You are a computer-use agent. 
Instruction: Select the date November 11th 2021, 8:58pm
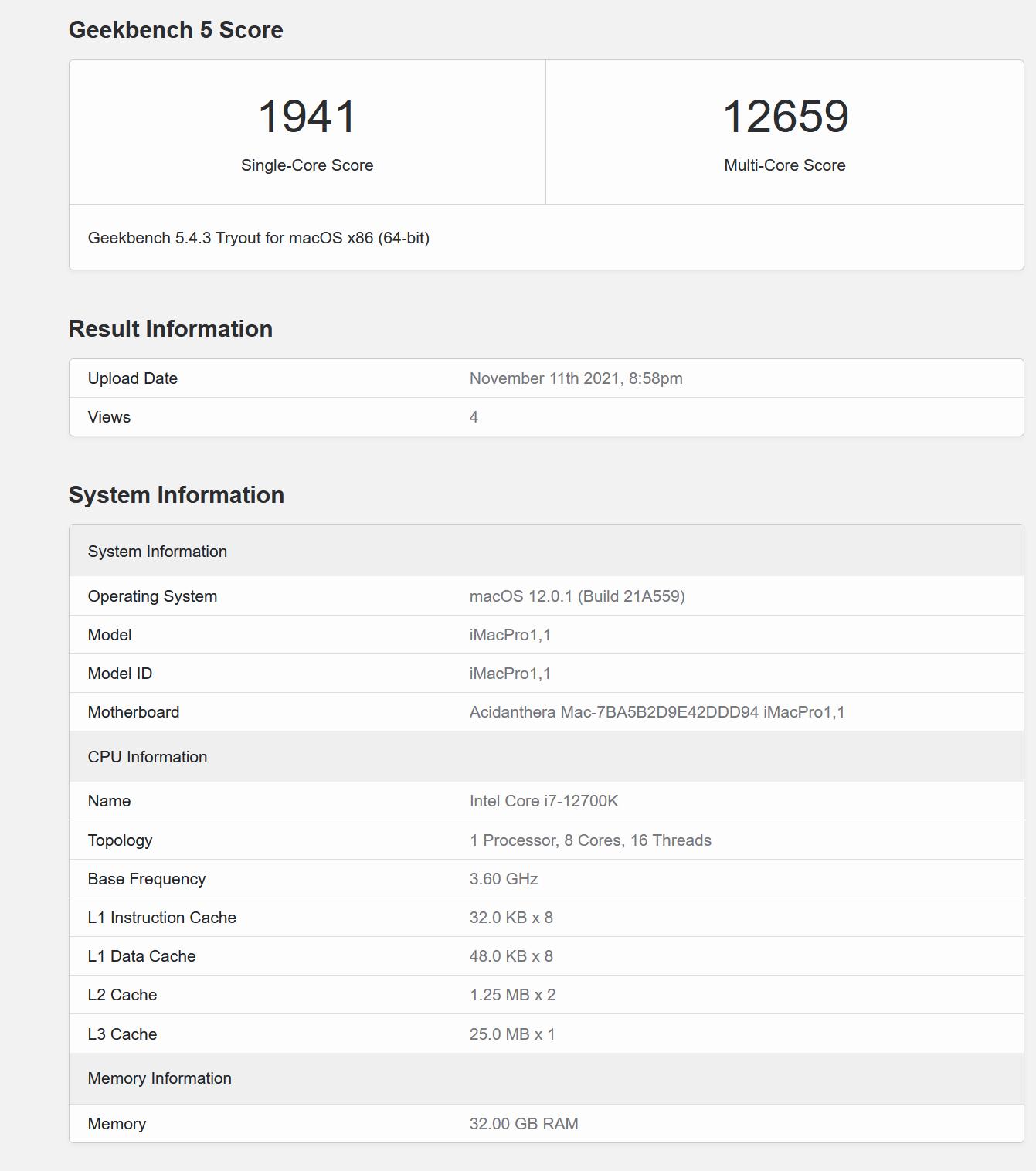576,378
